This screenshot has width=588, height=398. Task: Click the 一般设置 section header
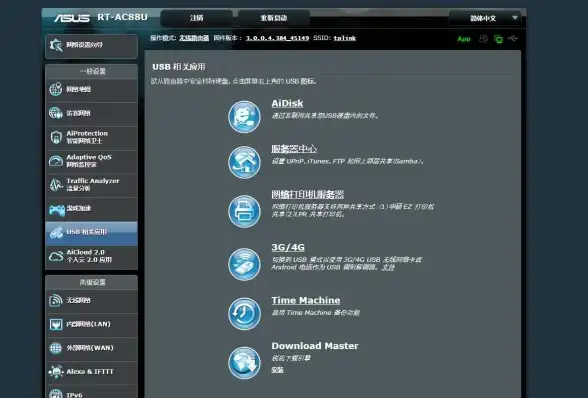(x=92, y=71)
